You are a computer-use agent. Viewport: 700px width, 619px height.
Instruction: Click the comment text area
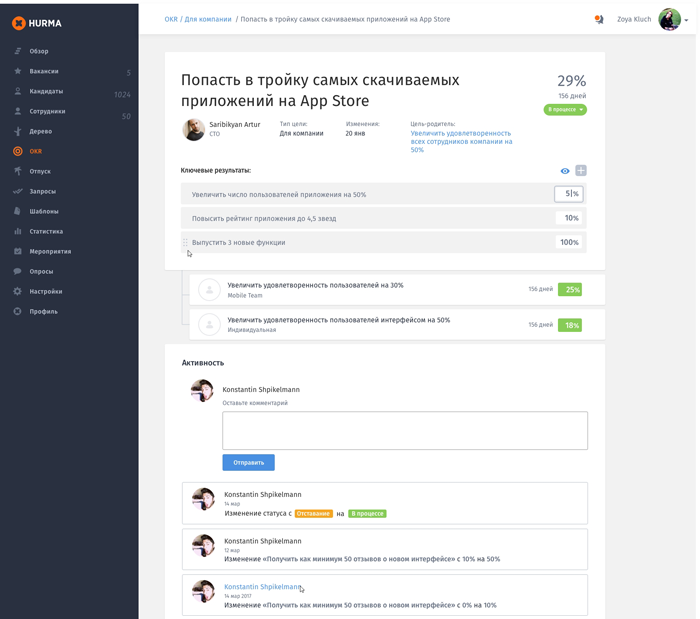(x=405, y=430)
